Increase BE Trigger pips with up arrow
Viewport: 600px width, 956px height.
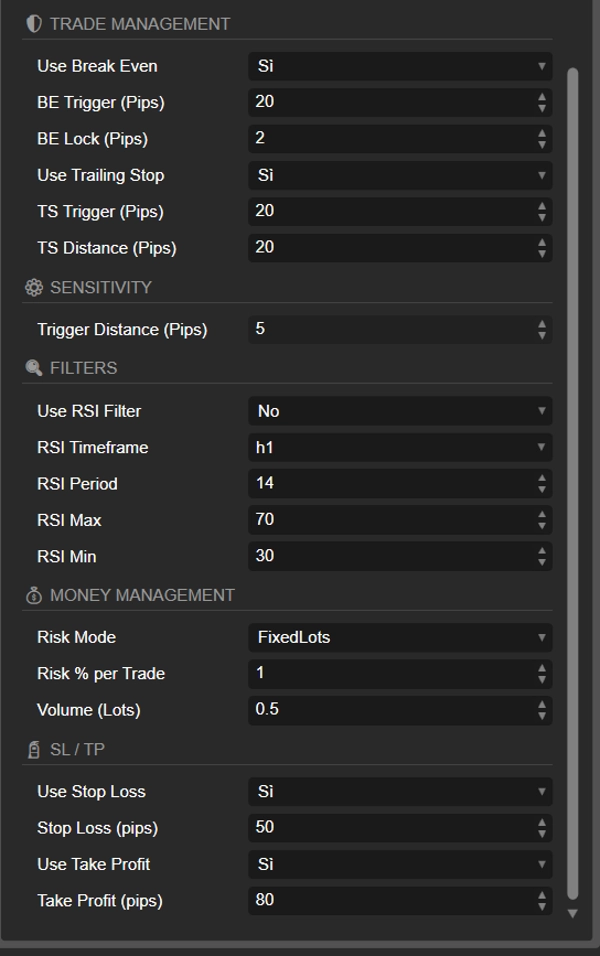[542, 97]
